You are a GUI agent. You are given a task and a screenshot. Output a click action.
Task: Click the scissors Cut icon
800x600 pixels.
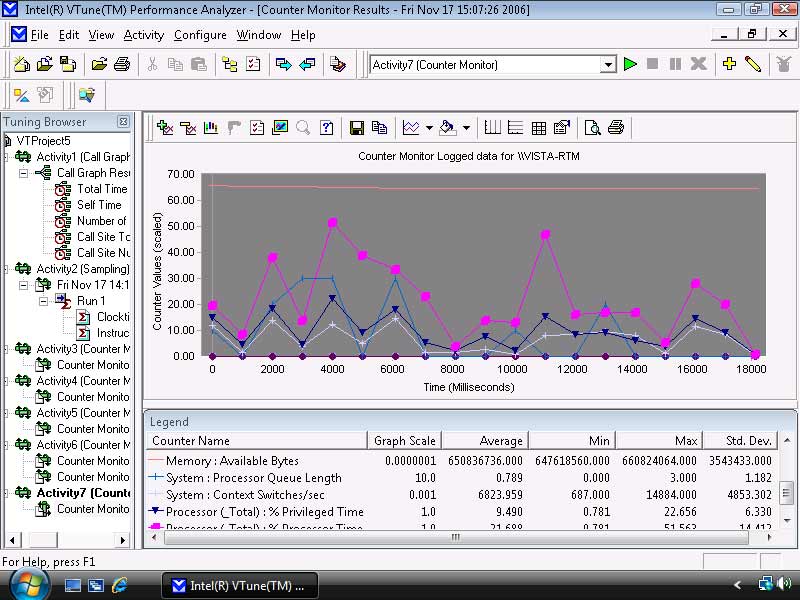[x=152, y=64]
